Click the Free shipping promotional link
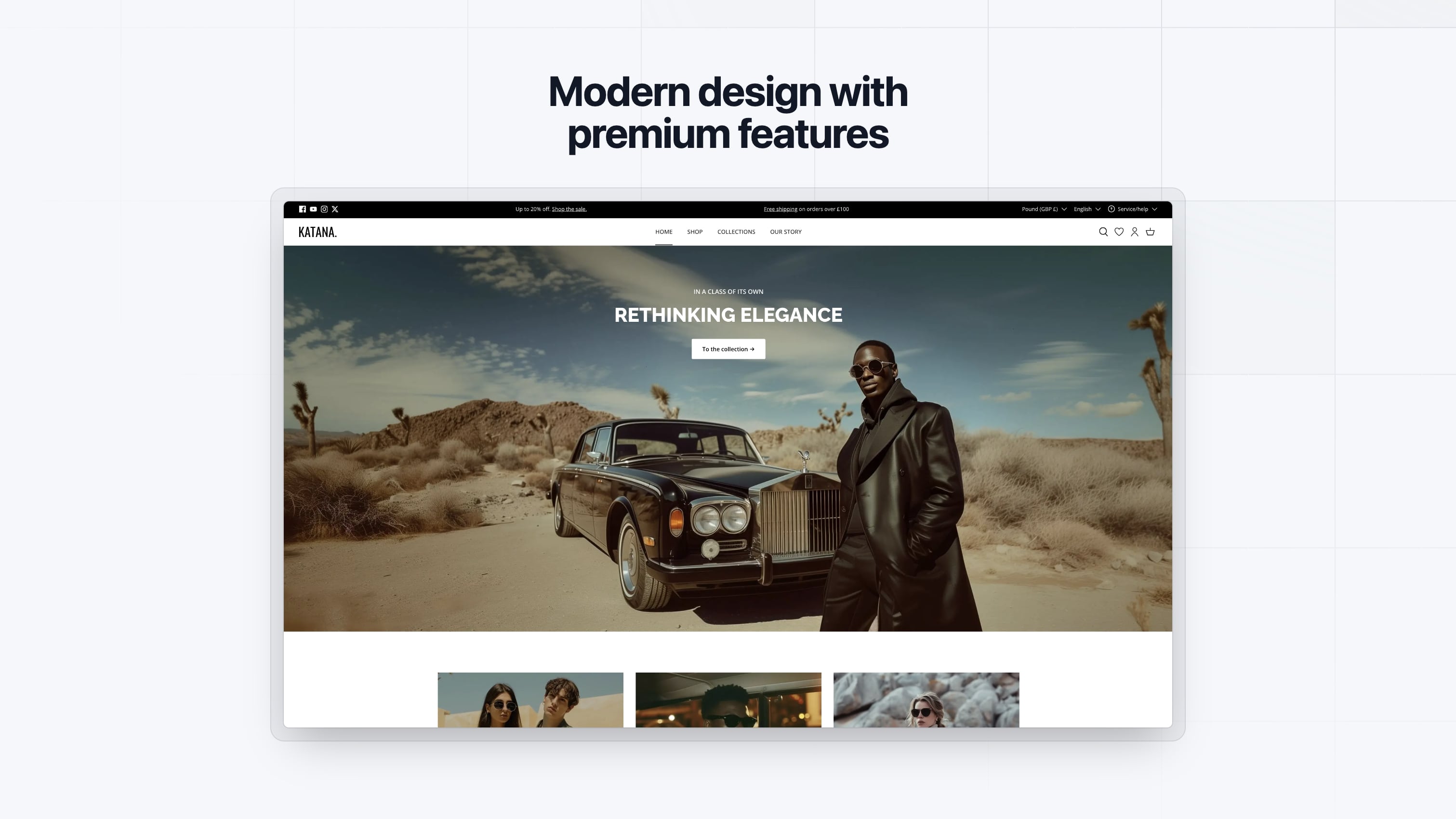The width and height of the screenshot is (1456, 819). click(780, 209)
